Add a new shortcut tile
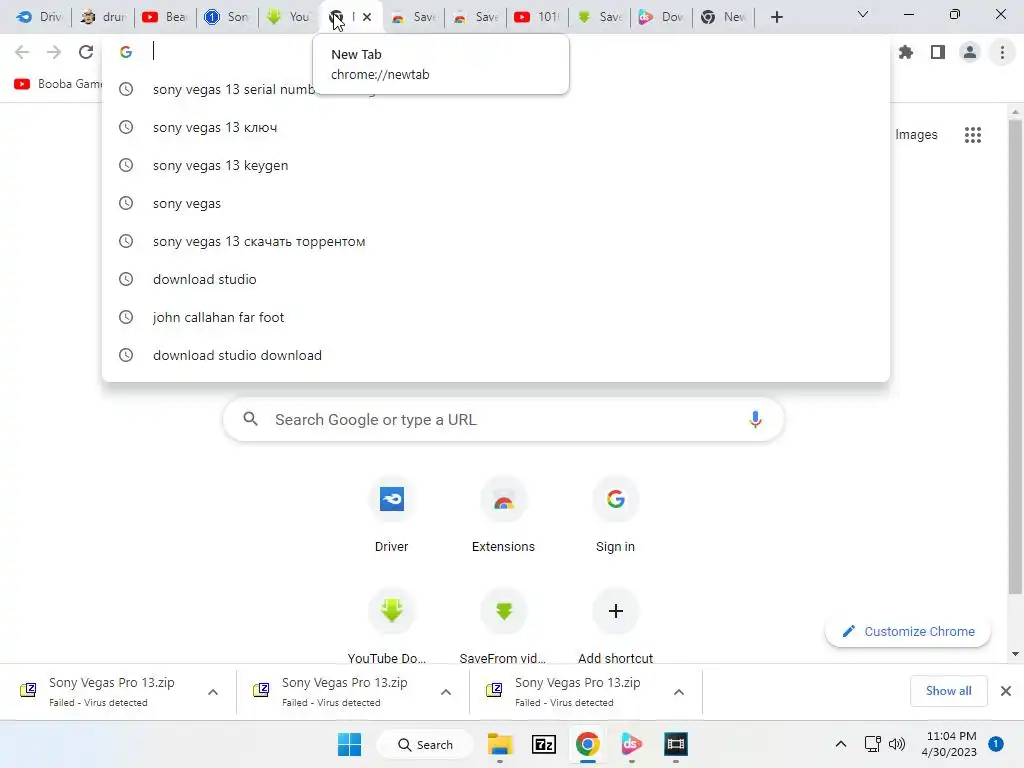Screen dimensions: 1024x768 [615, 627]
